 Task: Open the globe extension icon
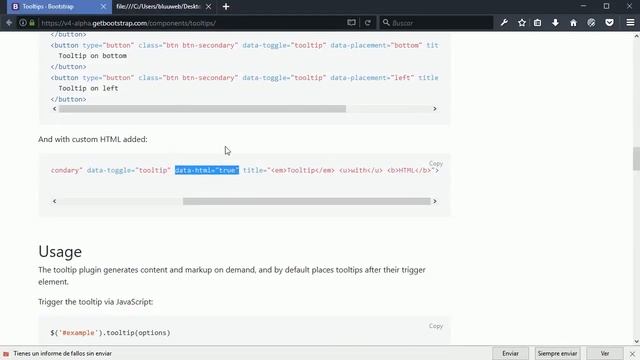591,23
